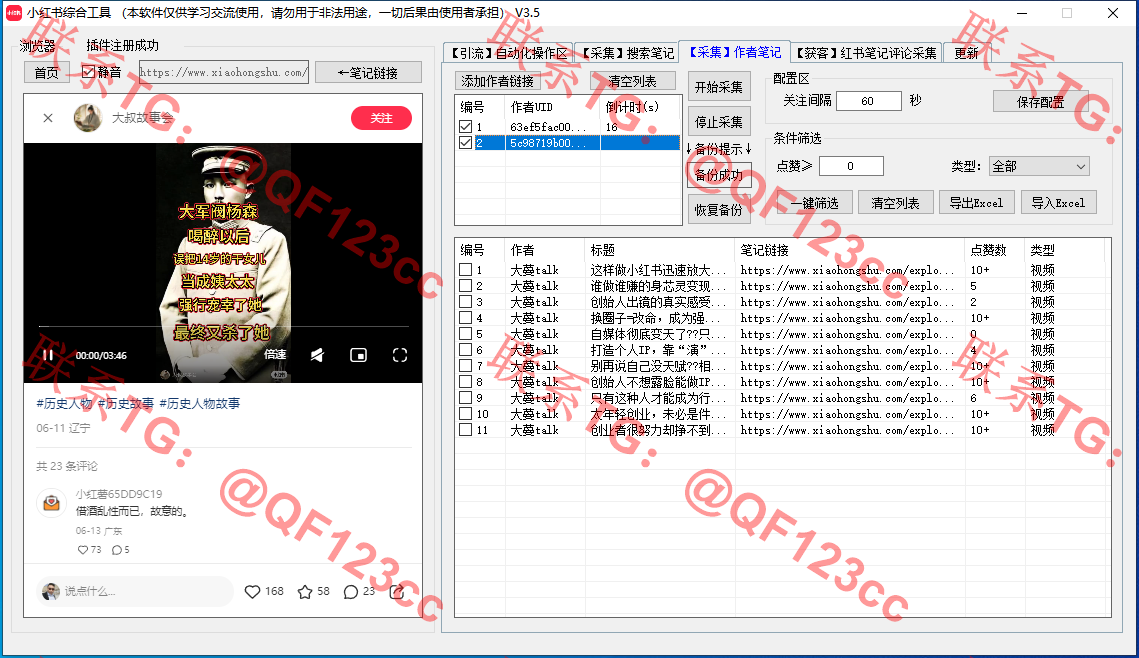Select title cell 打造个人IP，靠“演”
The width and height of the screenshot is (1139, 658).
pyautogui.click(x=660, y=350)
